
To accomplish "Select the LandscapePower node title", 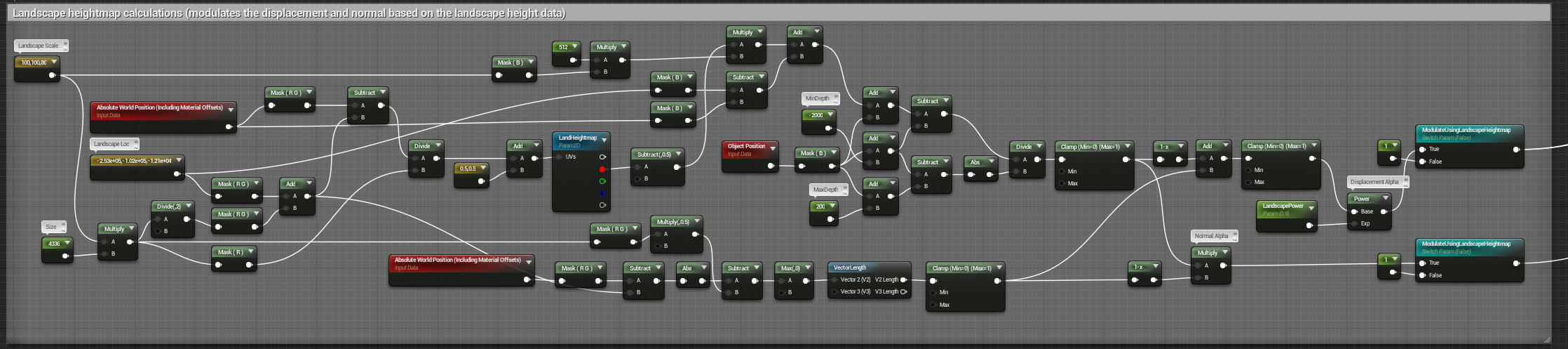I will tap(1283, 206).
